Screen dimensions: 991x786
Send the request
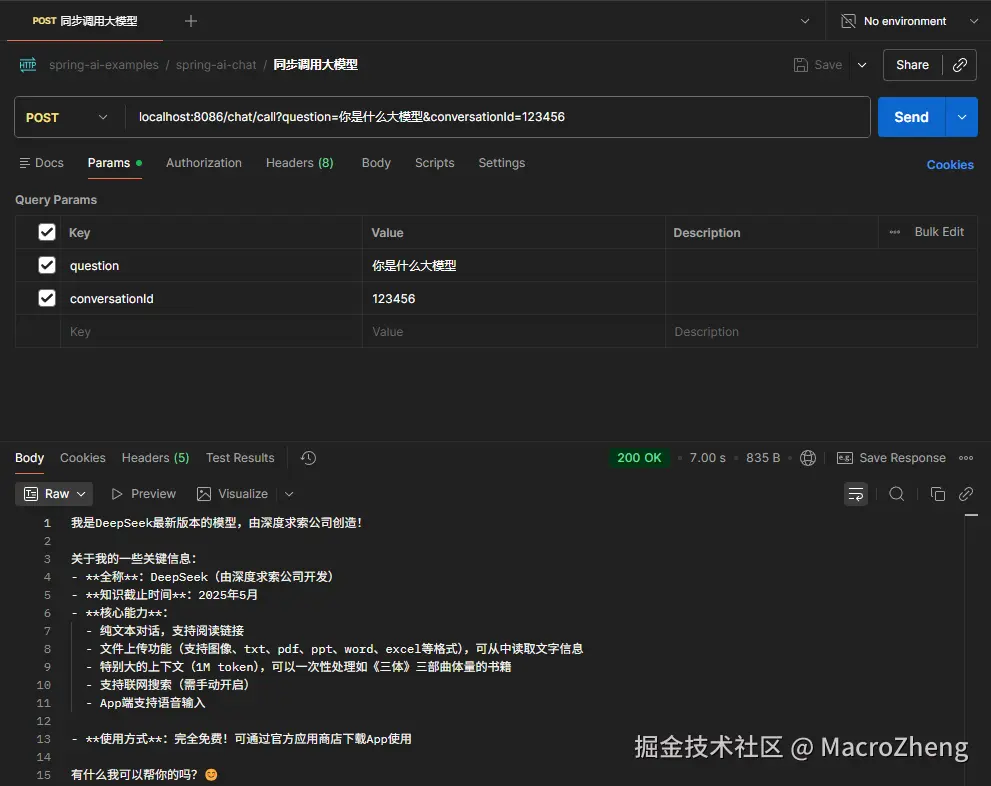pyautogui.click(x=911, y=117)
